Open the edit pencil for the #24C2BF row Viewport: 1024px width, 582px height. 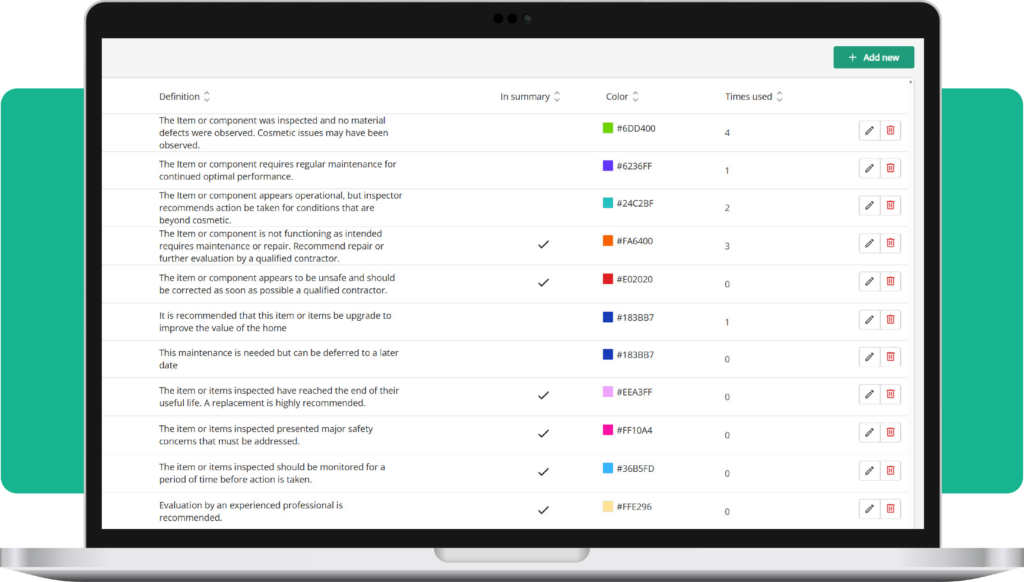click(868, 205)
